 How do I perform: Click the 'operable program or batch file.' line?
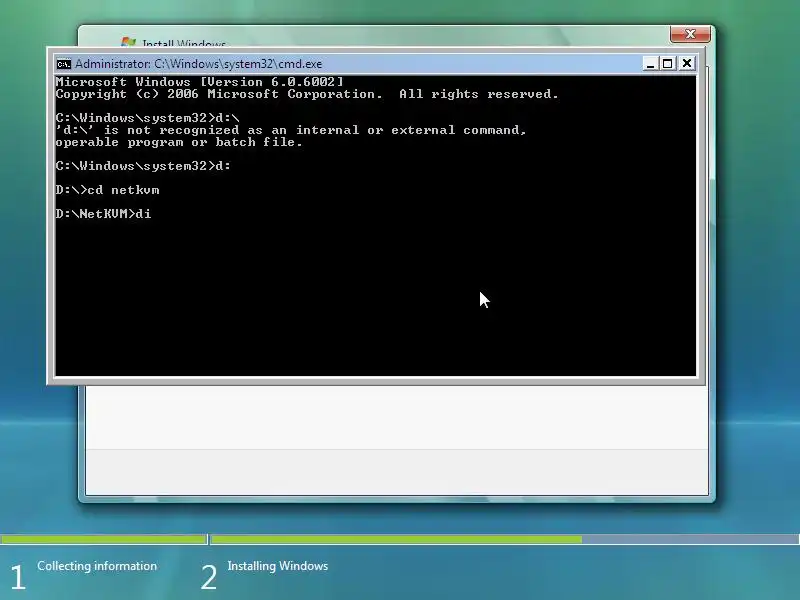click(x=179, y=142)
